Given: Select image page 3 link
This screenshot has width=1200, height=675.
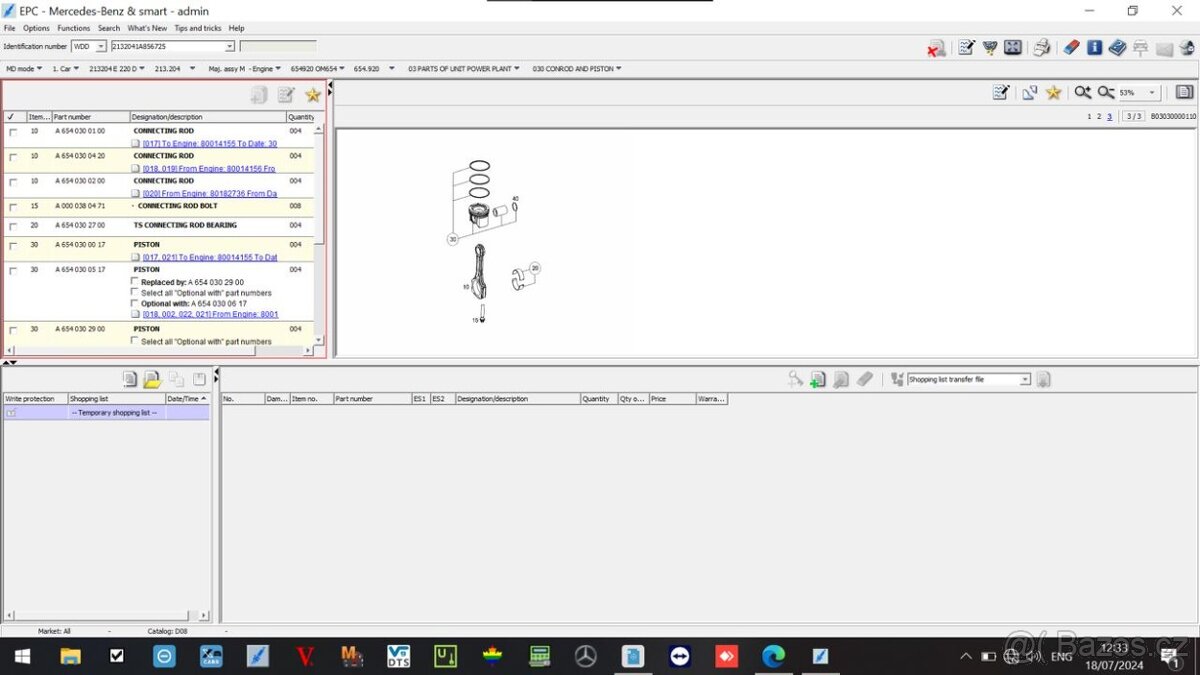Looking at the screenshot, I should click(1109, 116).
